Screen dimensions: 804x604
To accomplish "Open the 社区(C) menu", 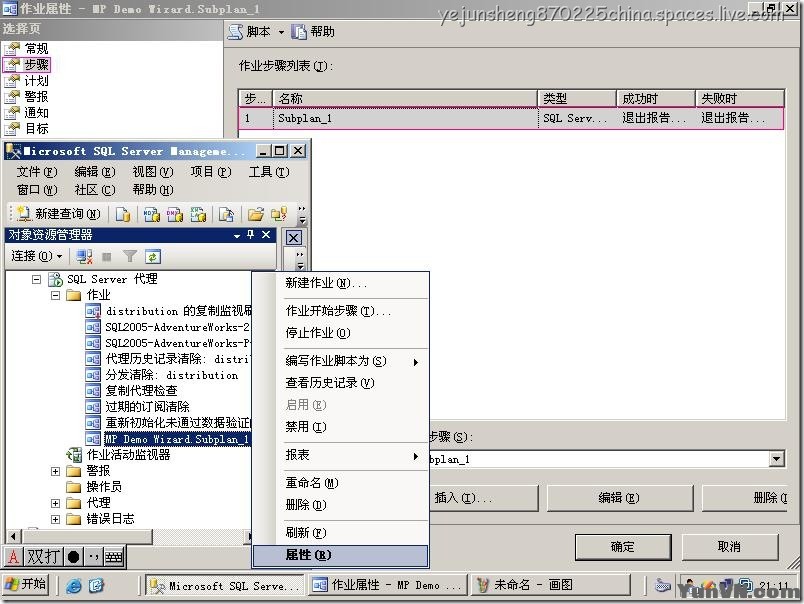I will point(95,190).
